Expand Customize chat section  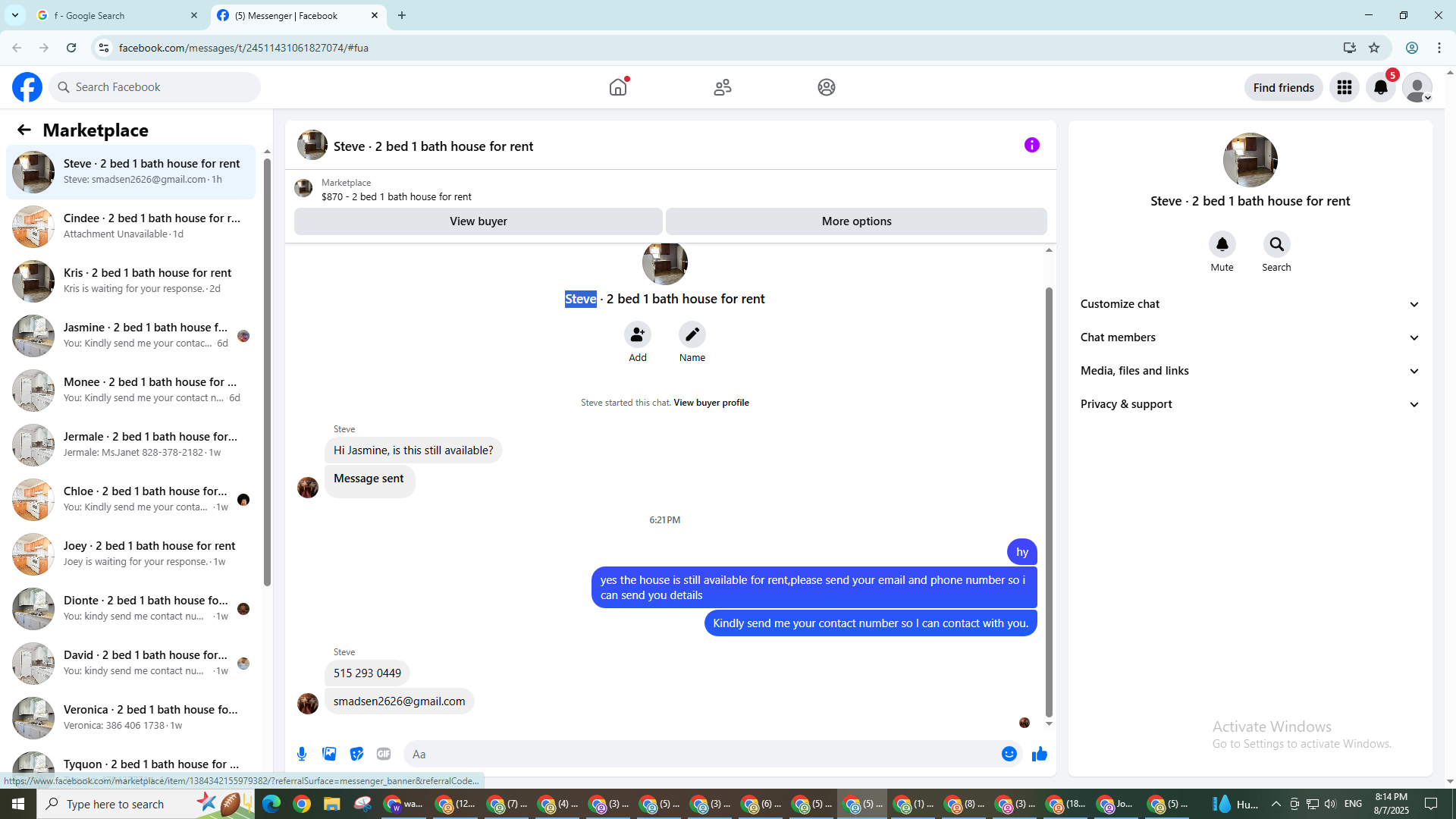tap(1250, 304)
